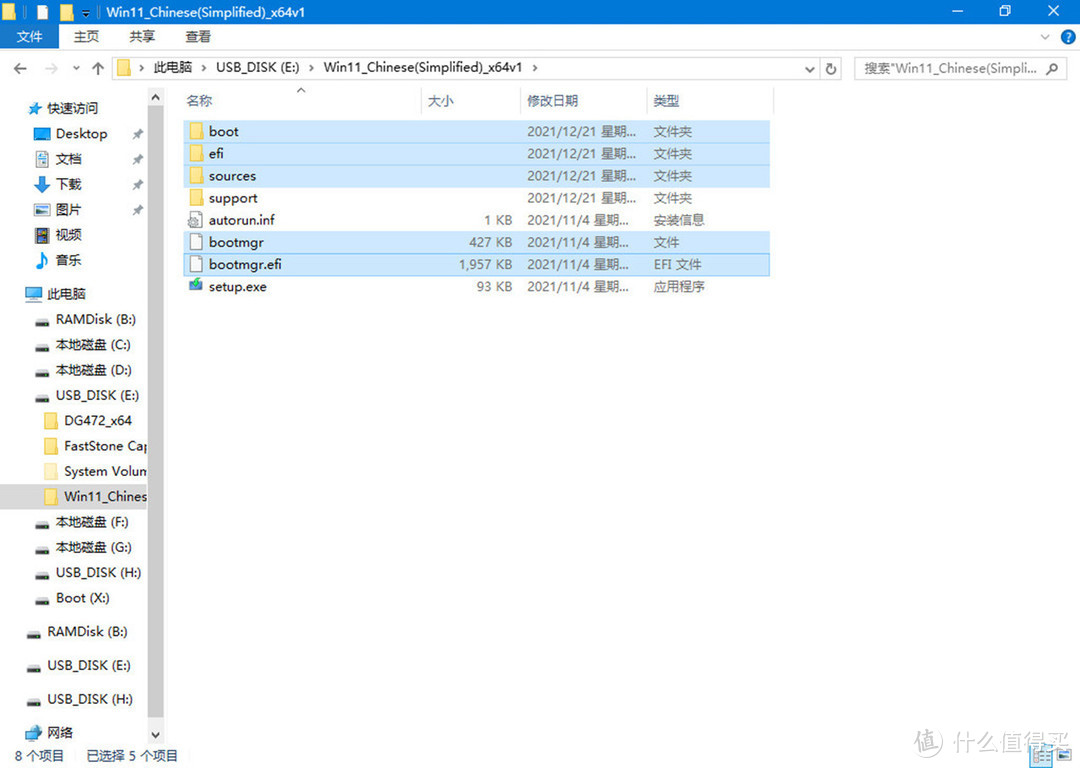Click the refresh button beside address bar
Image resolution: width=1080 pixels, height=768 pixels.
point(830,69)
